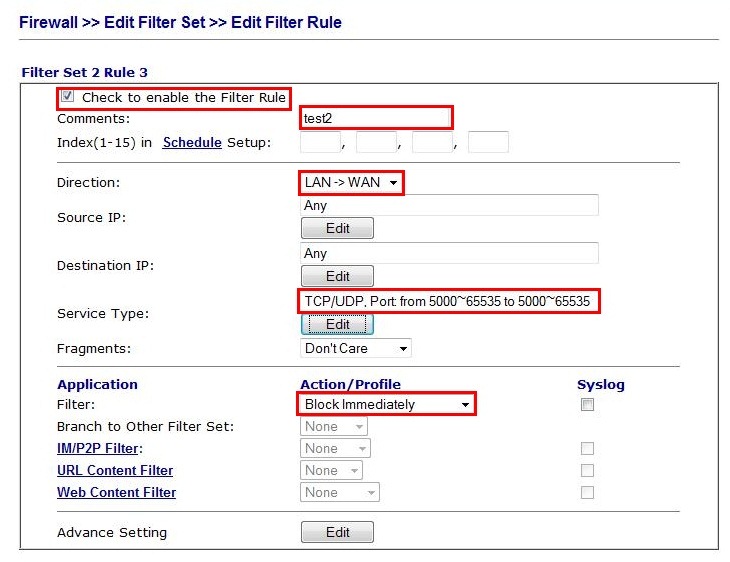This screenshot has width=730, height=562.
Task: Click the first schedule index box
Action: [320, 142]
